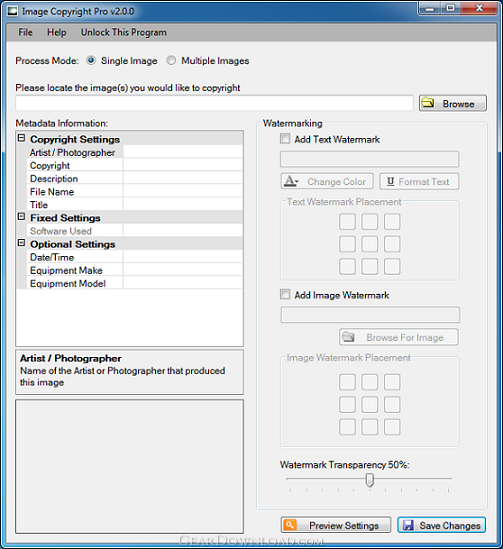Click the Copyright value cell
This screenshot has width=503, height=549.
pyautogui.click(x=183, y=165)
